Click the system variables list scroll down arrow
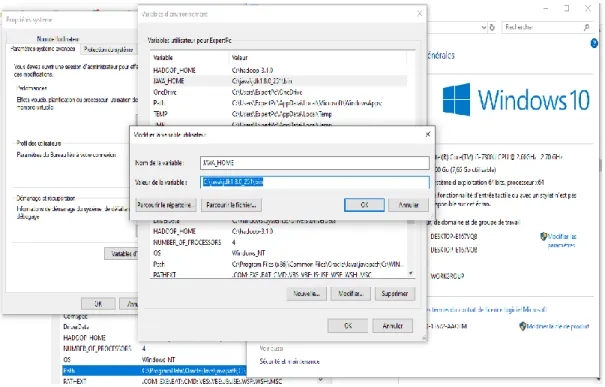This screenshot has width=605, height=387. (x=411, y=273)
